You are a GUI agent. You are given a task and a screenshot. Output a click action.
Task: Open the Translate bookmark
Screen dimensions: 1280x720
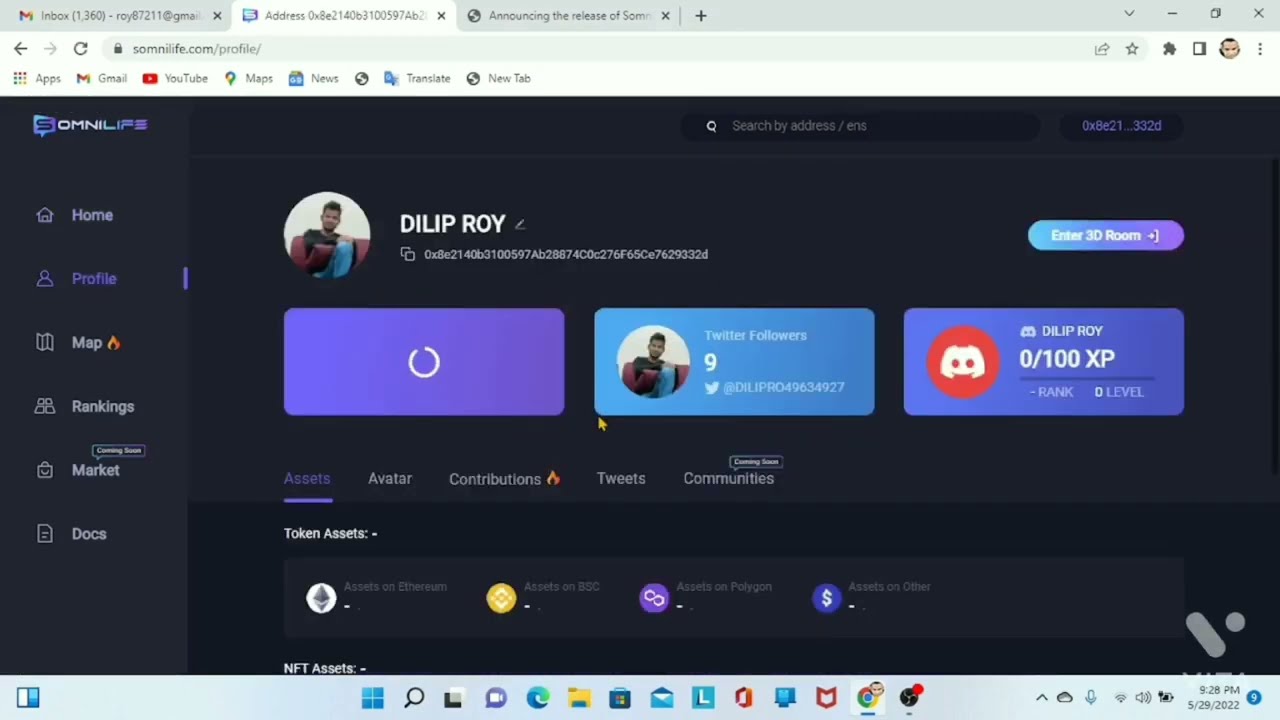(417, 78)
